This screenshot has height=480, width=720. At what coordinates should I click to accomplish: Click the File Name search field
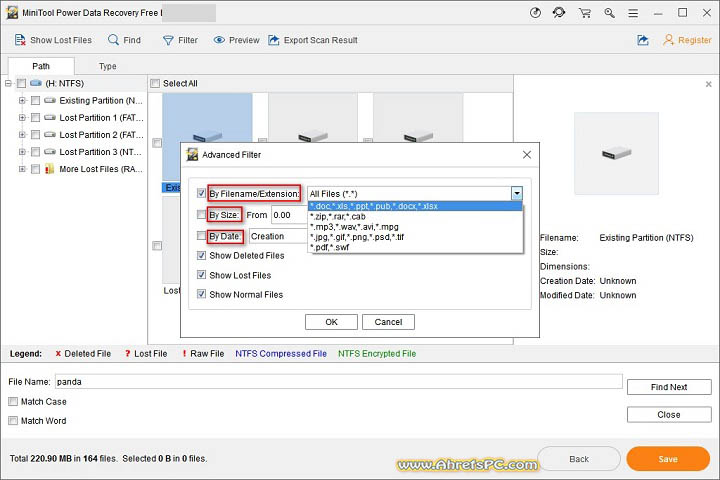coord(337,381)
